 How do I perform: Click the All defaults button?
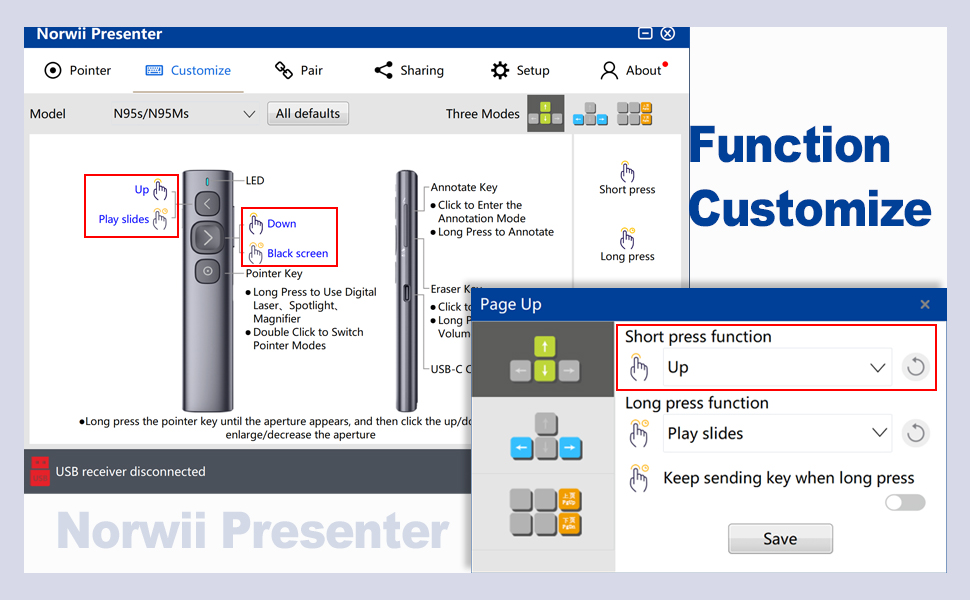308,114
